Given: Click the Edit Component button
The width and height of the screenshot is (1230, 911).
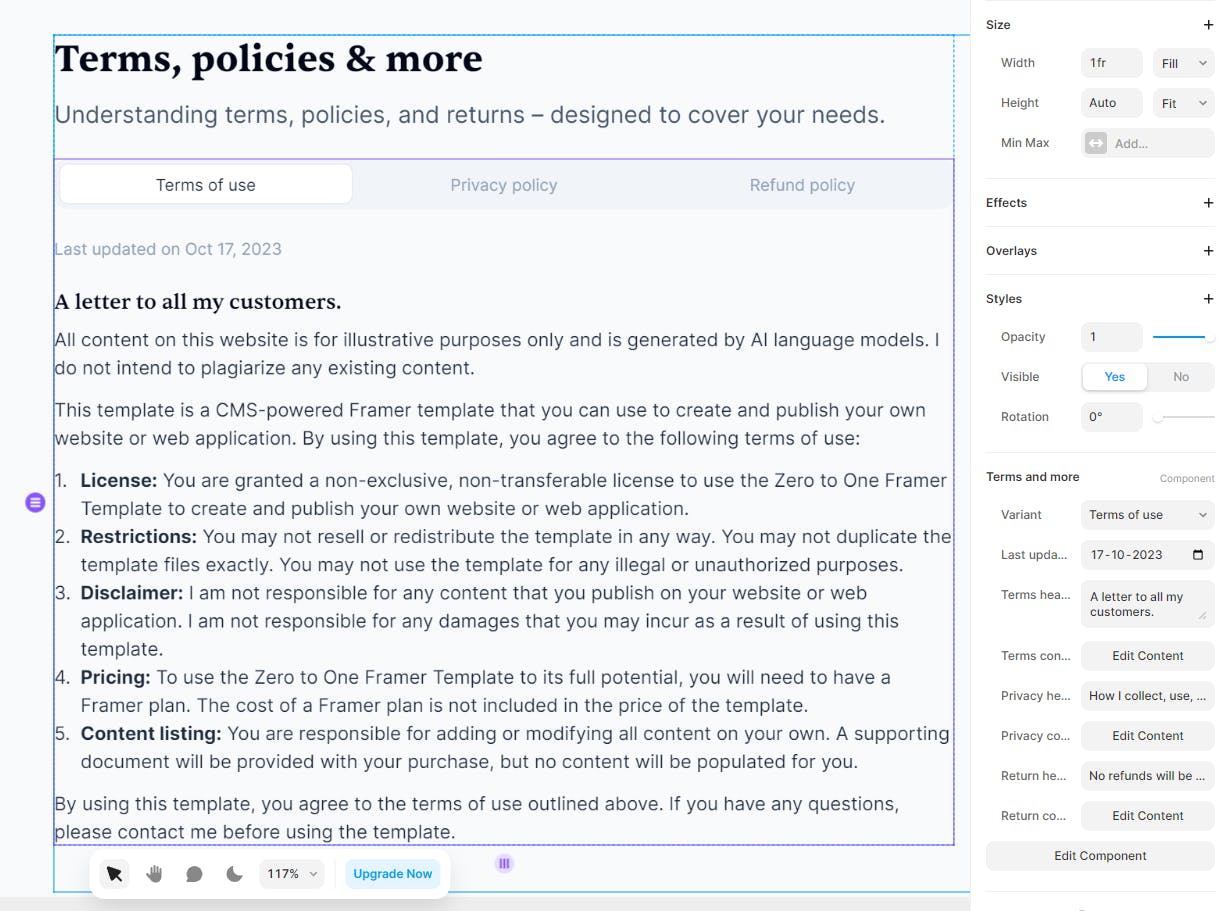Looking at the screenshot, I should (x=1100, y=856).
